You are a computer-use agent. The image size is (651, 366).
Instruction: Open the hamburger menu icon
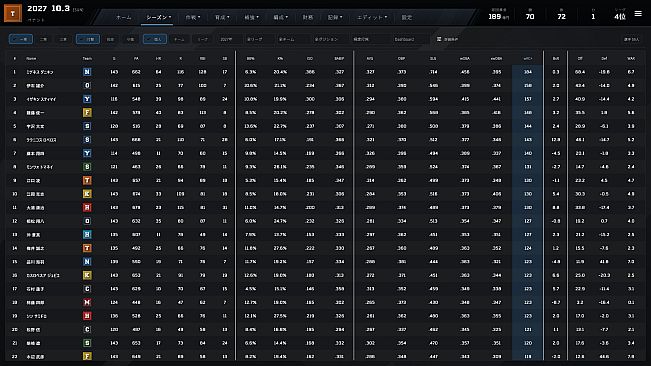tap(638, 14)
